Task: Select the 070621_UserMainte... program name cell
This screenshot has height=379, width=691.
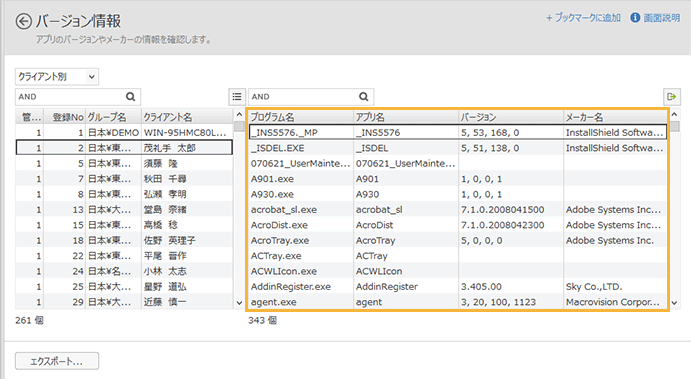Action: click(x=301, y=163)
